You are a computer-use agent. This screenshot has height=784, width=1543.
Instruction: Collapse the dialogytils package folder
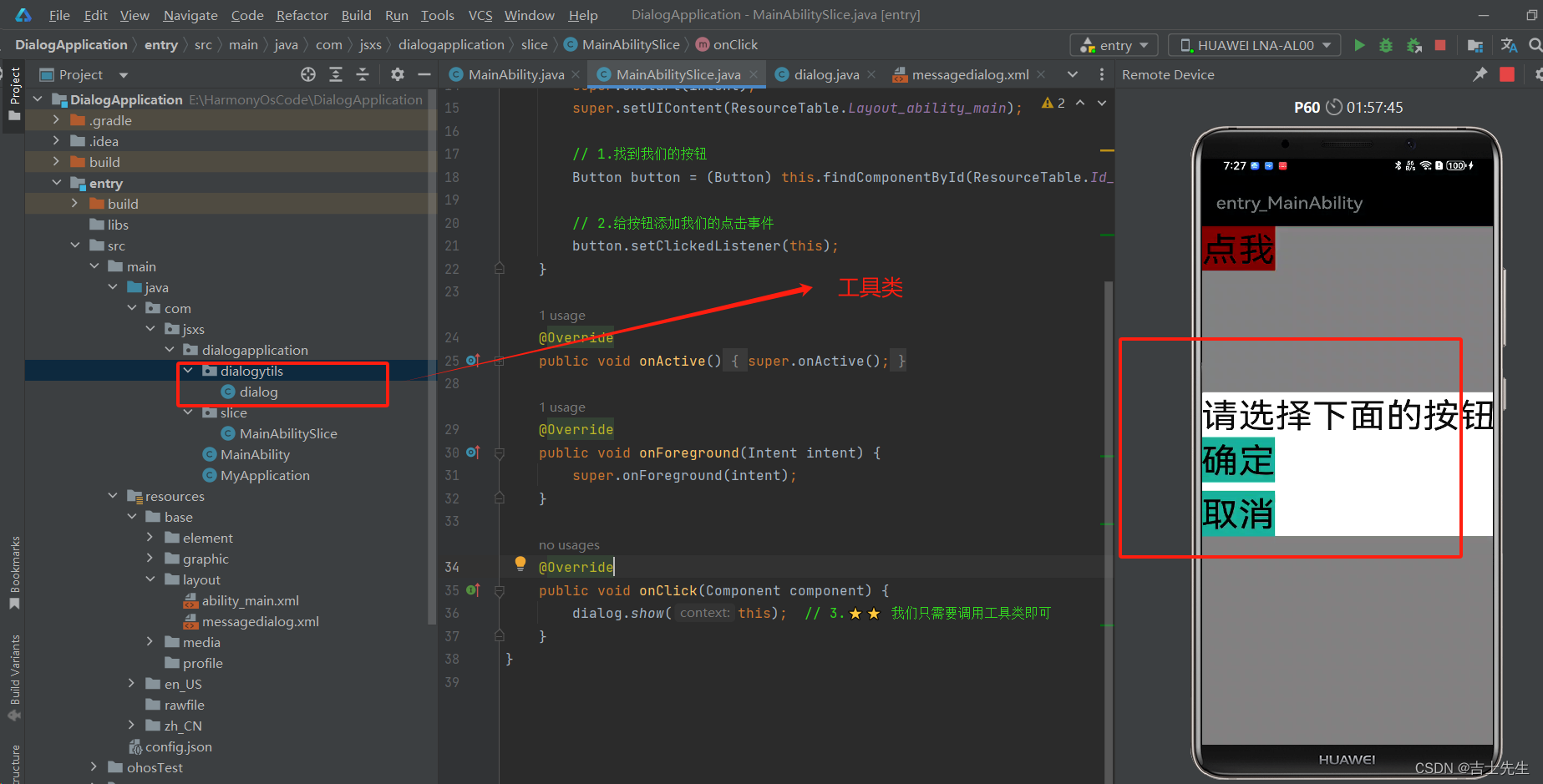(188, 371)
